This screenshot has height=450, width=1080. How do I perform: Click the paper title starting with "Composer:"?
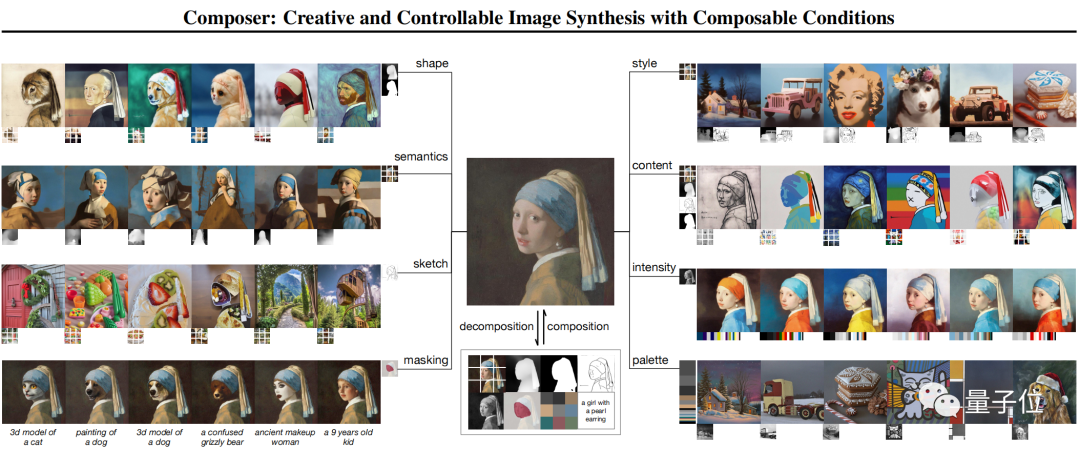tap(539, 17)
